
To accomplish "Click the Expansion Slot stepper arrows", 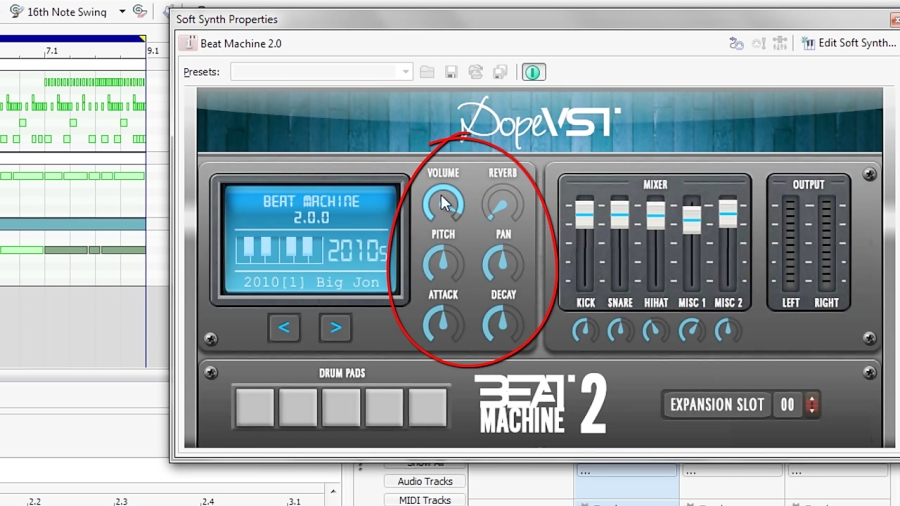I will (x=812, y=404).
